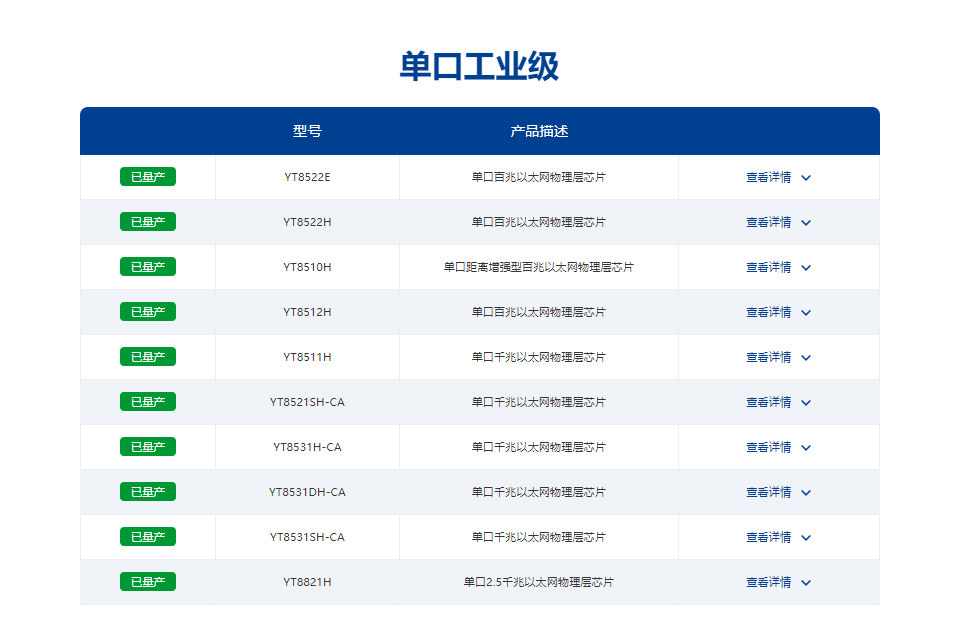
Task: Click the 已量产 badge in YT8512H row
Action: coord(148,312)
